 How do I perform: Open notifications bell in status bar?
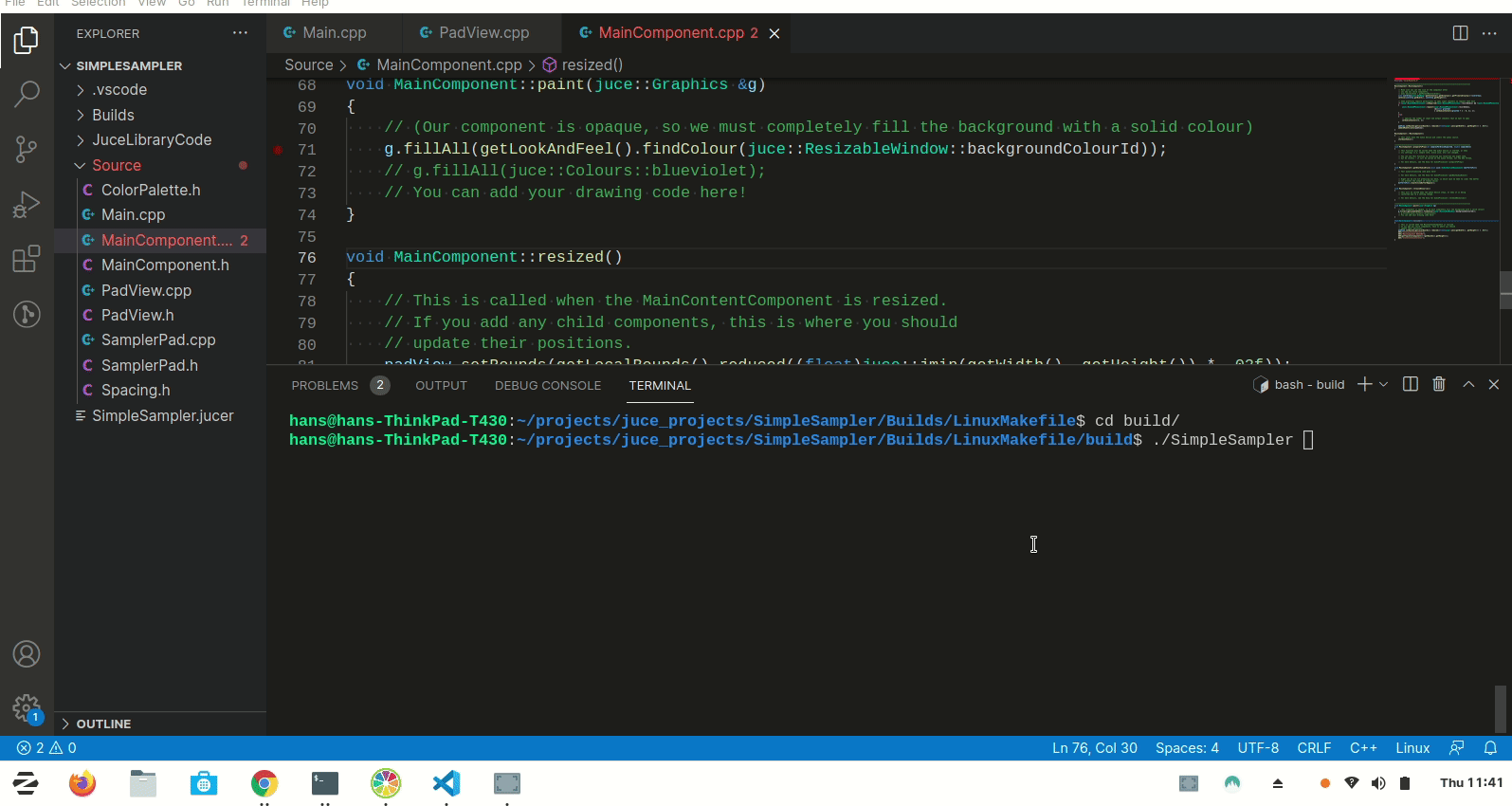(1490, 748)
